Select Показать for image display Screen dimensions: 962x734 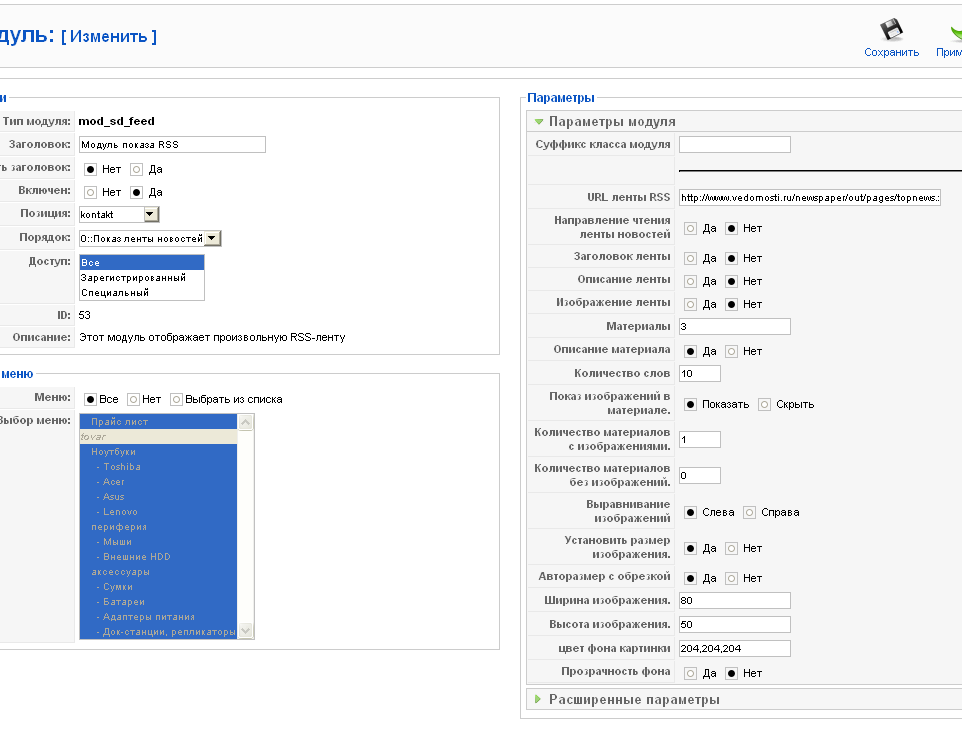tap(690, 404)
